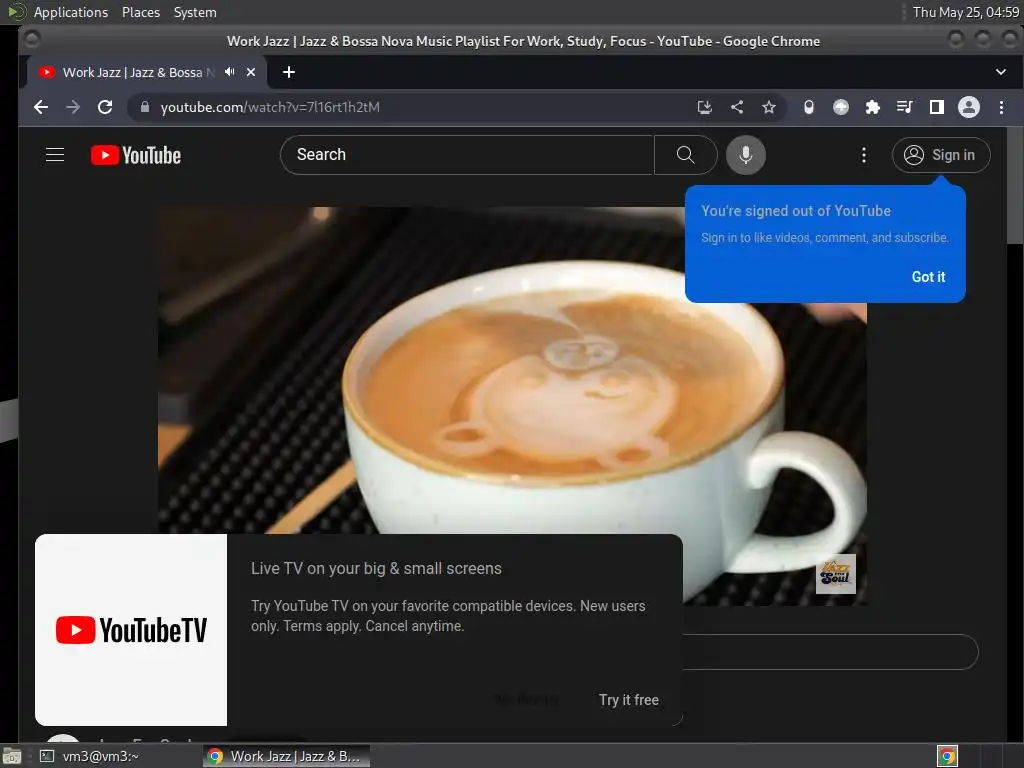
Task: Go forward in Chrome
Action: tap(72, 107)
